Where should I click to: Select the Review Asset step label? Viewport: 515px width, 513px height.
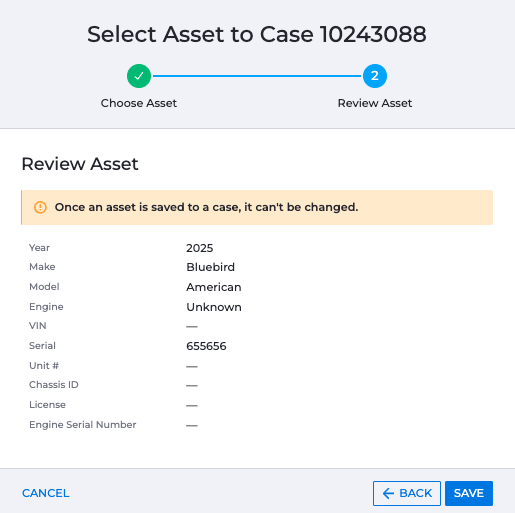[x=375, y=103]
